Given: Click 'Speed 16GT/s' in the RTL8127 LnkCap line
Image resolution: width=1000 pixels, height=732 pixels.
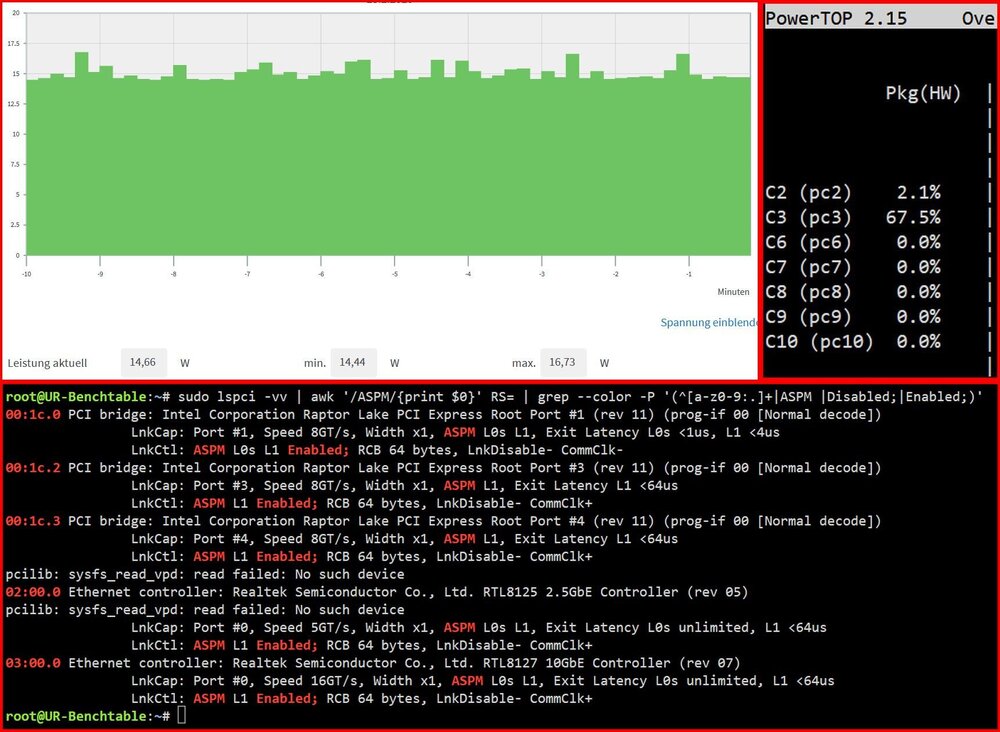Looking at the screenshot, I should (311, 680).
